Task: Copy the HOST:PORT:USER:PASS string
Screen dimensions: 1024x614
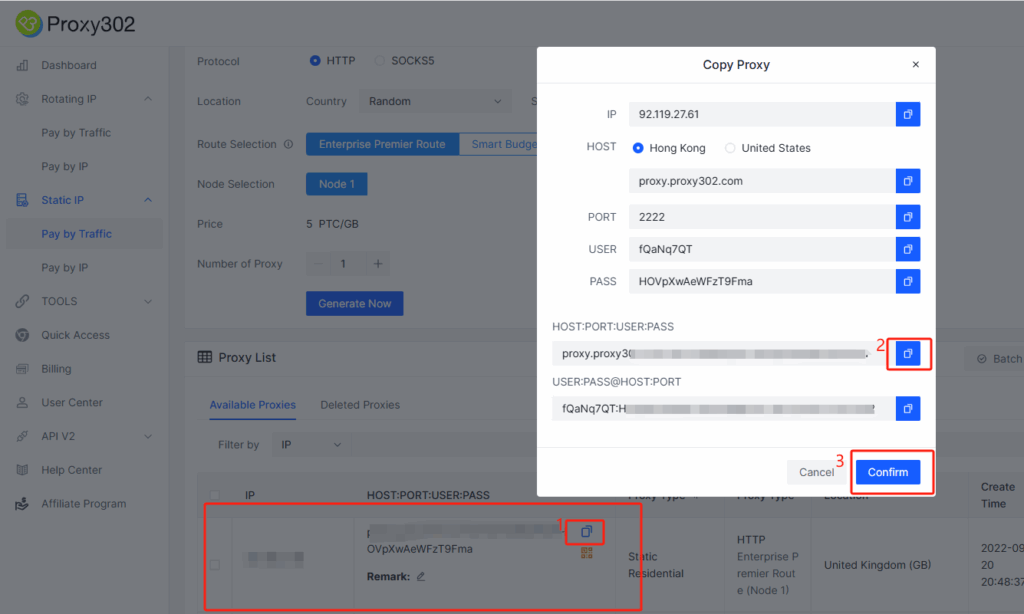Action: 908,353
